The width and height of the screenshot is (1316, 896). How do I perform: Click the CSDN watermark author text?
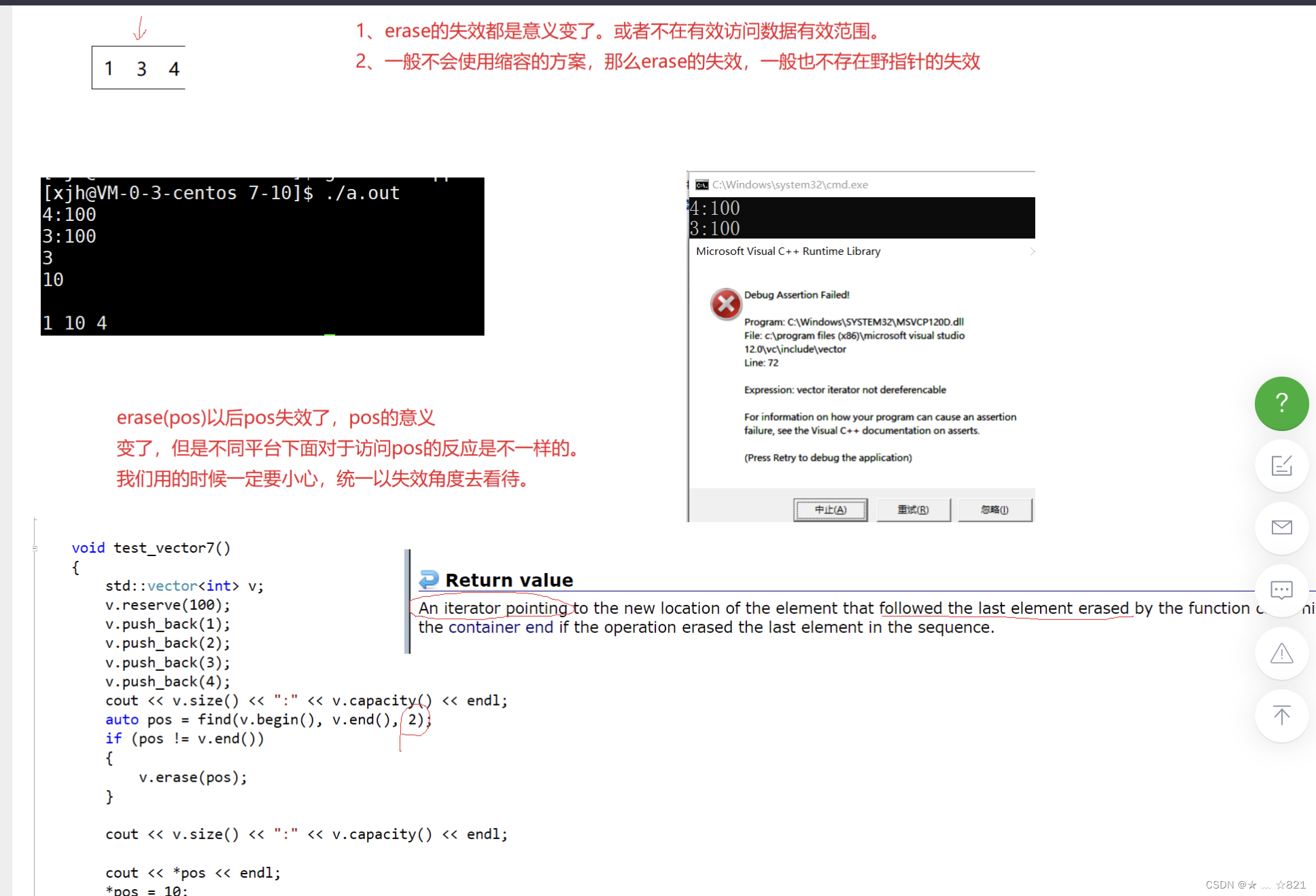[x=1256, y=884]
